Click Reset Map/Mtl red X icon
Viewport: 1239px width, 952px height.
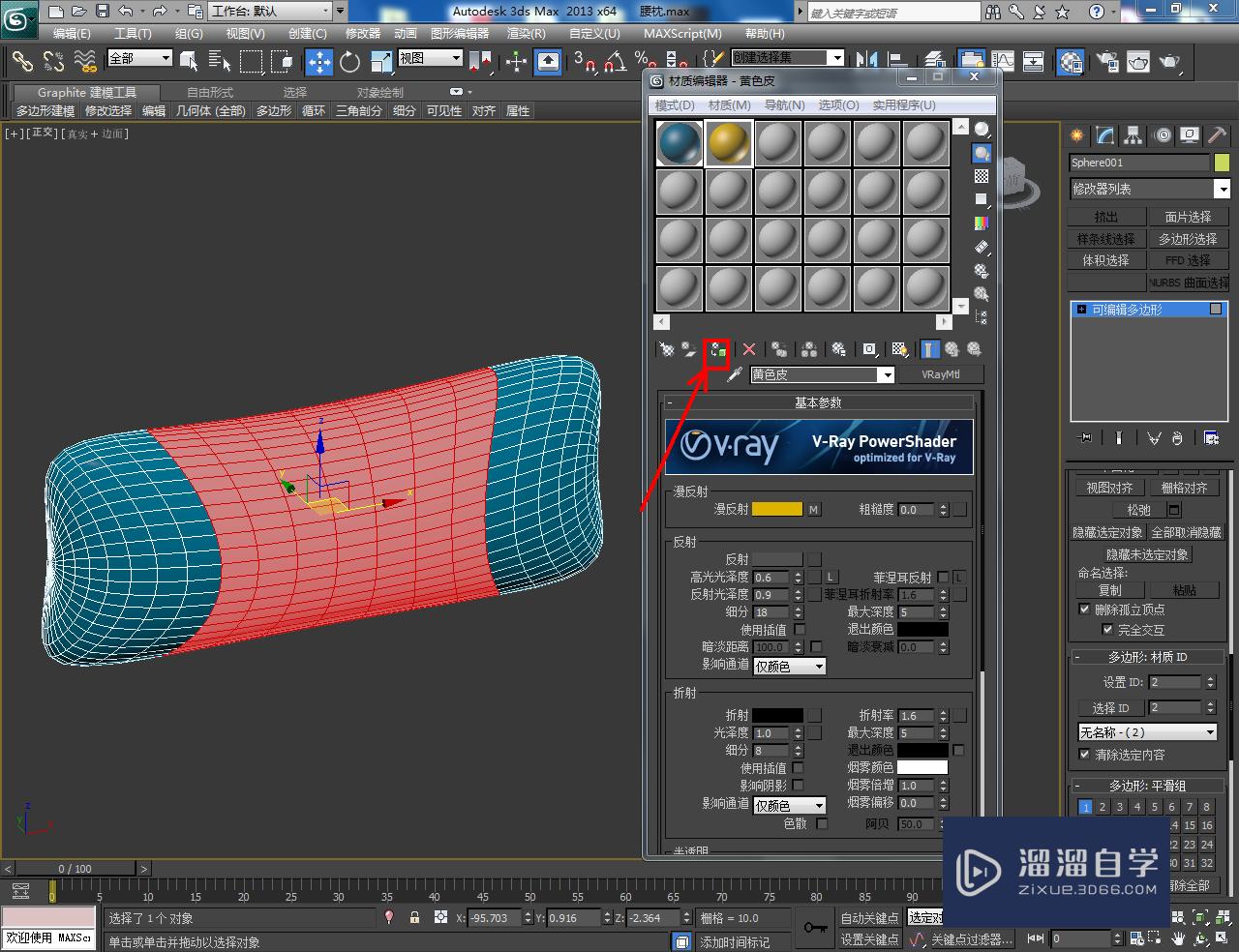click(x=749, y=350)
